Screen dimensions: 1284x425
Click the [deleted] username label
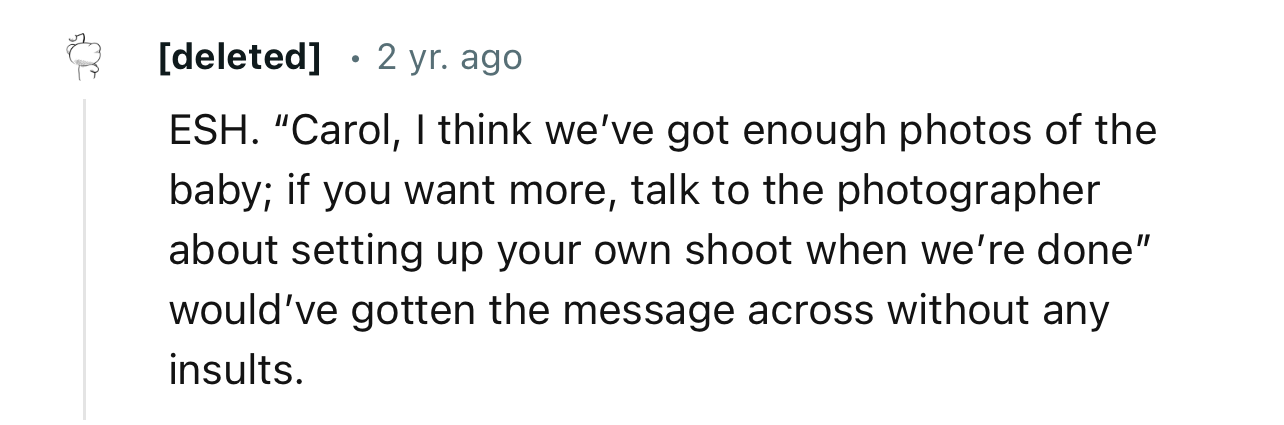point(240,57)
